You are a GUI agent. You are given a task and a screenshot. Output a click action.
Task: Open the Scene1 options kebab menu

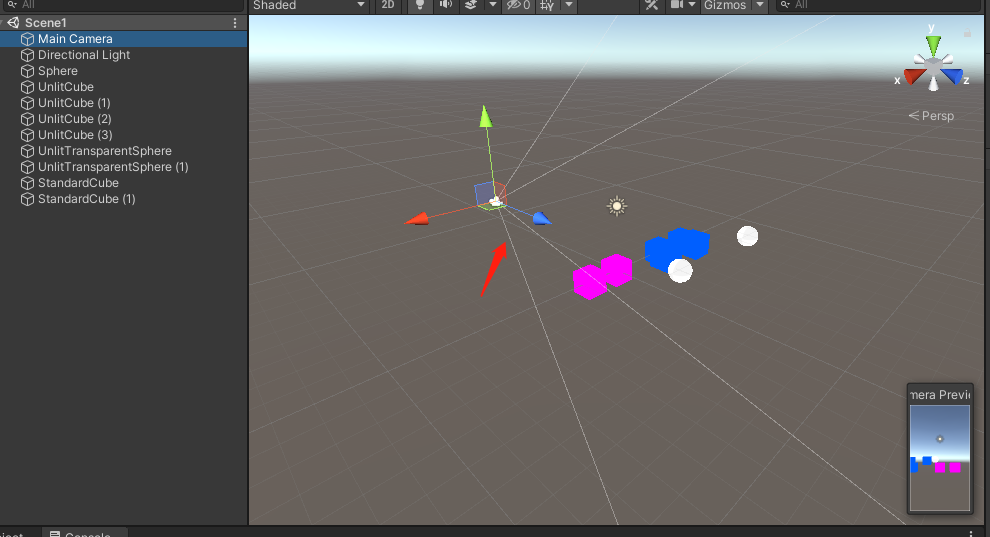[235, 23]
